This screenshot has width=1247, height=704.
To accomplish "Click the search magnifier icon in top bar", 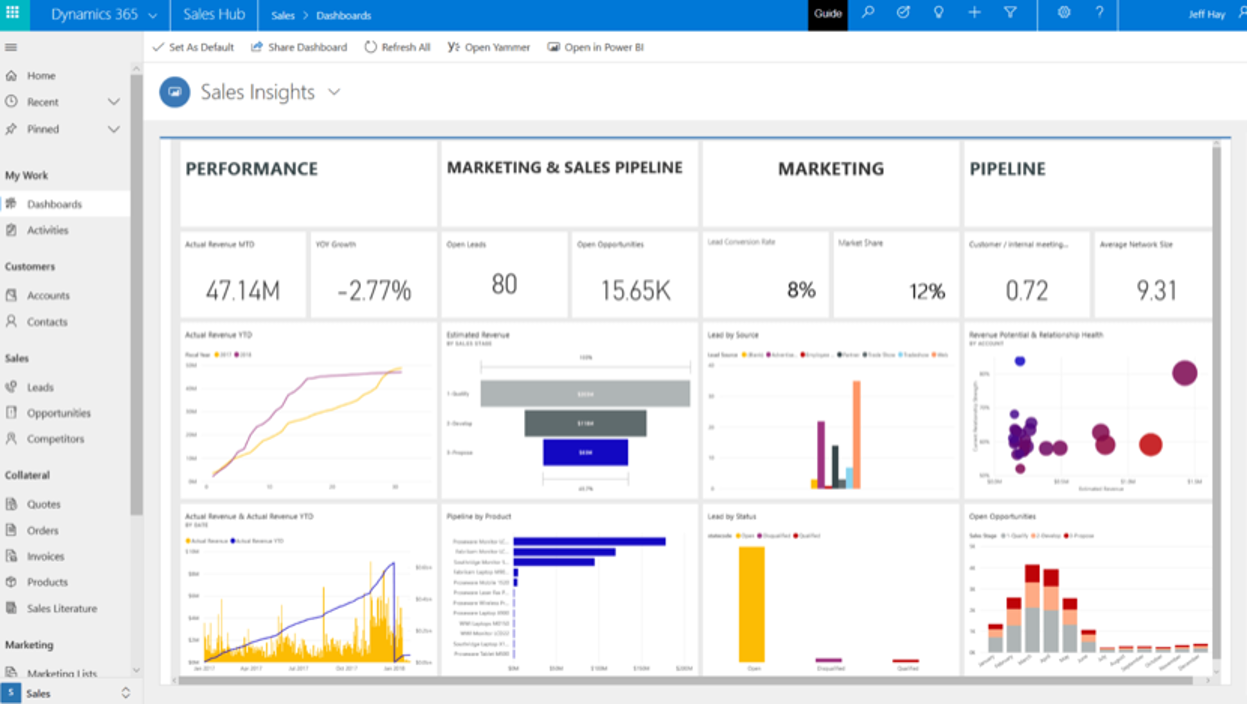I will coord(868,13).
